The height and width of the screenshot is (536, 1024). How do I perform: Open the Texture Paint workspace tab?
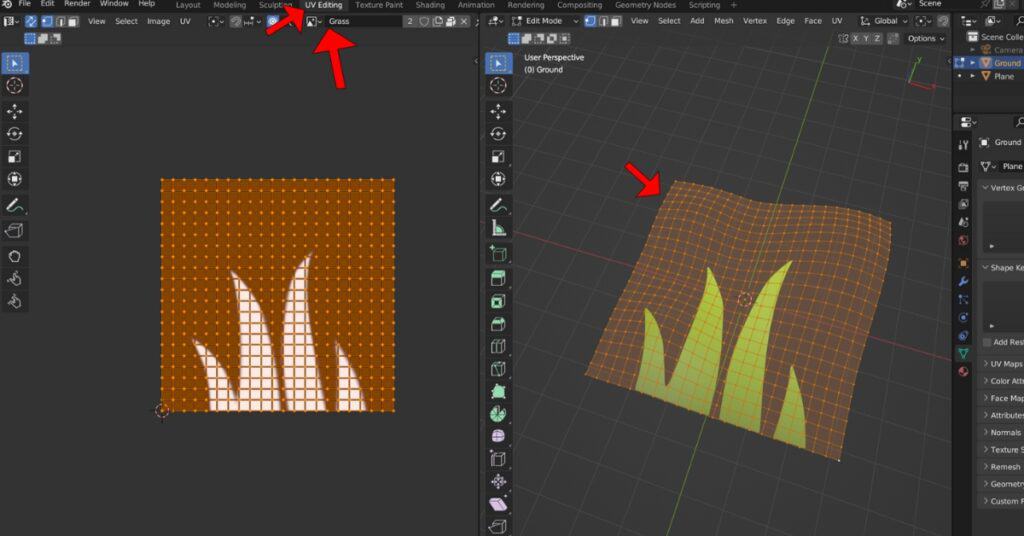coord(379,5)
